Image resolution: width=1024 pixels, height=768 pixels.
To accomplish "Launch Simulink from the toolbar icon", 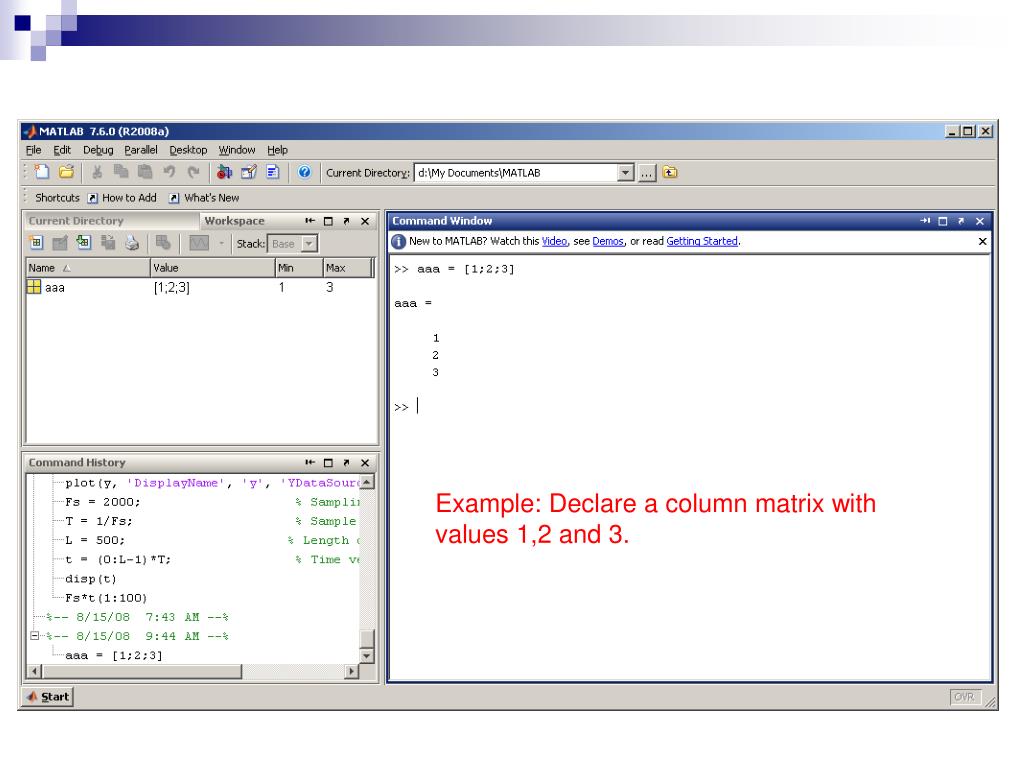I will point(223,173).
